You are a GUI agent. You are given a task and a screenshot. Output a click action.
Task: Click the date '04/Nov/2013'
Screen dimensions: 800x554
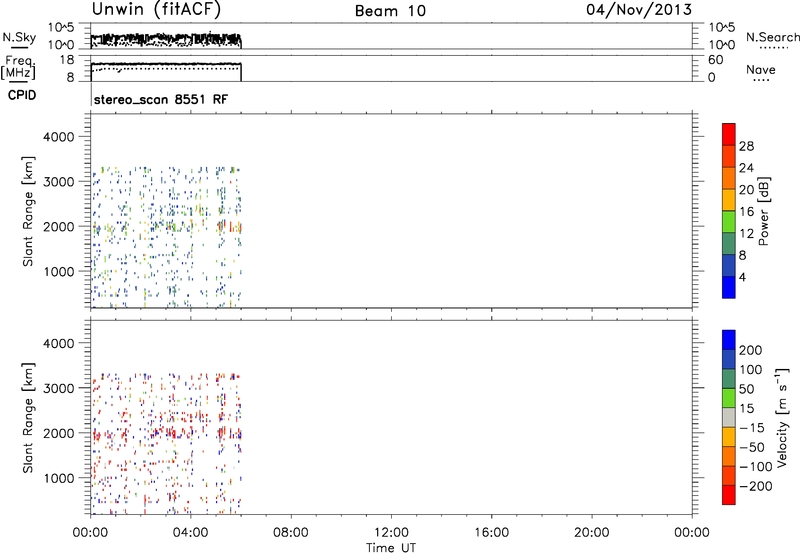pos(639,9)
